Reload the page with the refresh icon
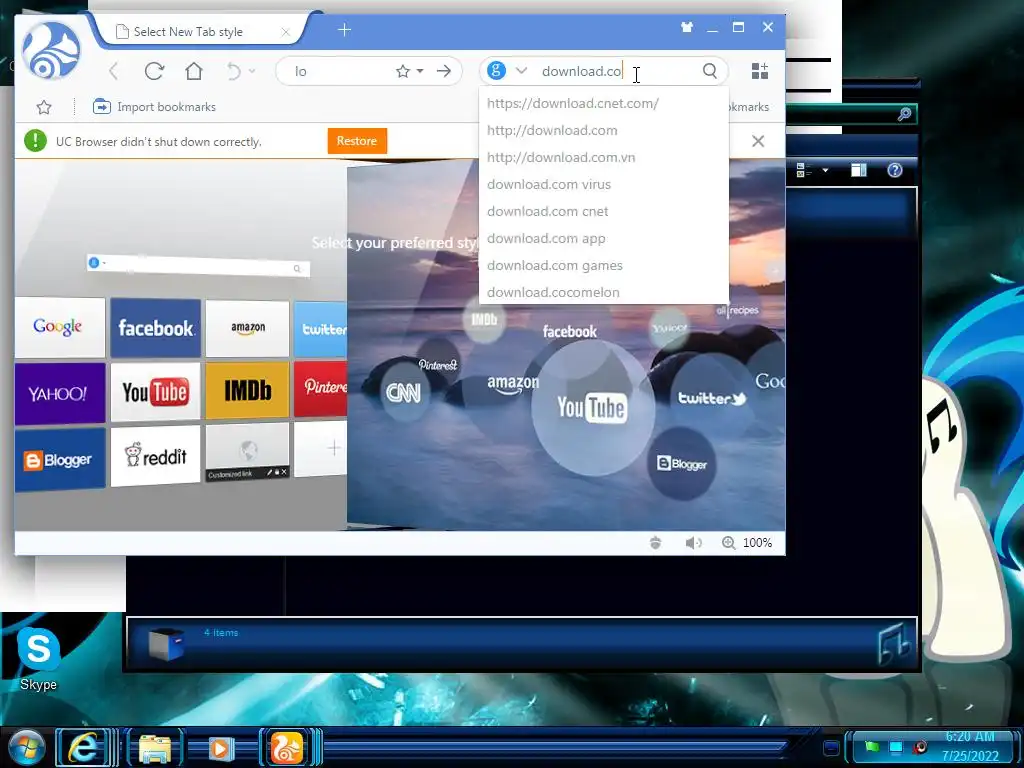 (154, 71)
